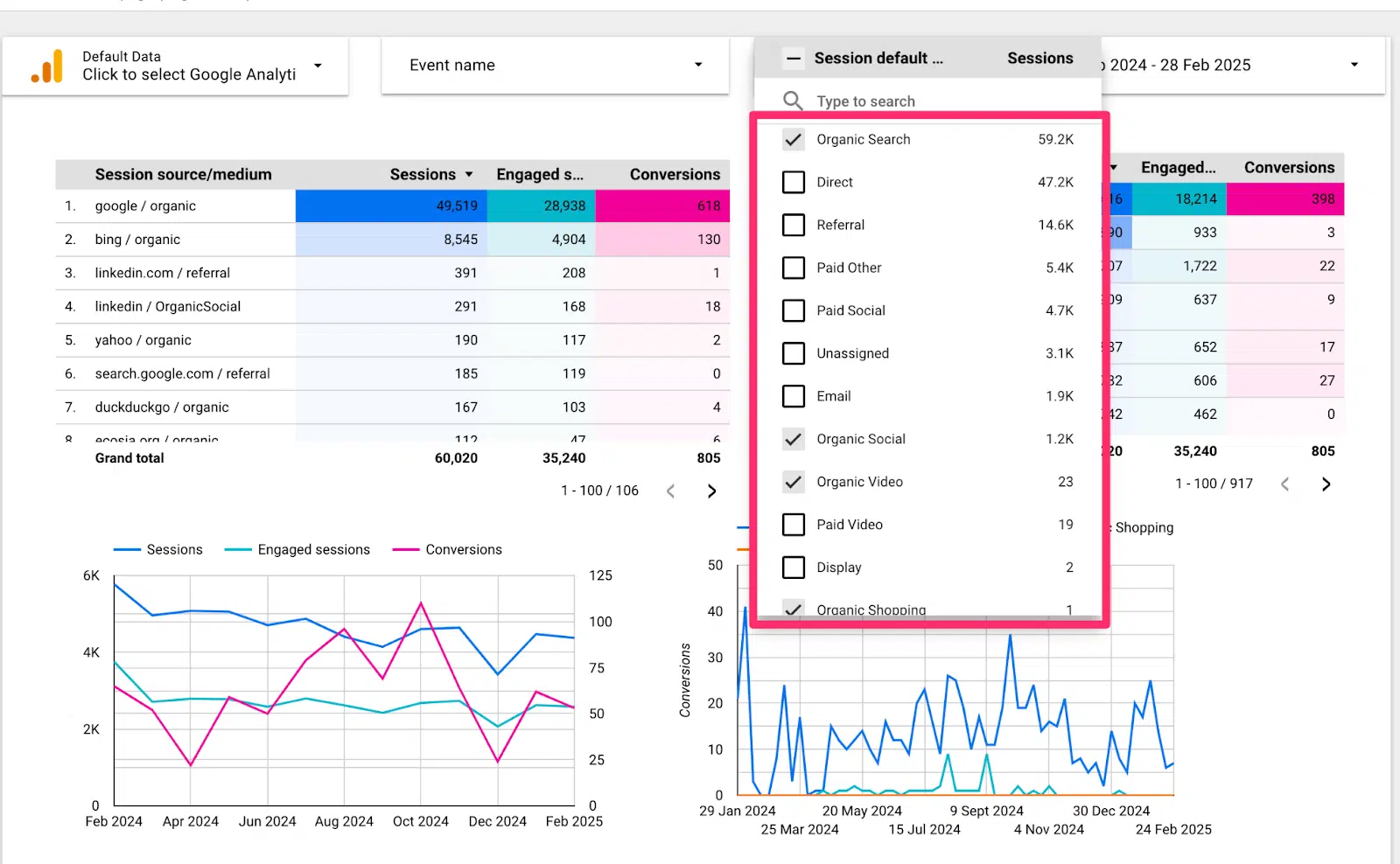Image resolution: width=1400 pixels, height=864 pixels.
Task: Go to next page of left table
Action: tap(711, 491)
